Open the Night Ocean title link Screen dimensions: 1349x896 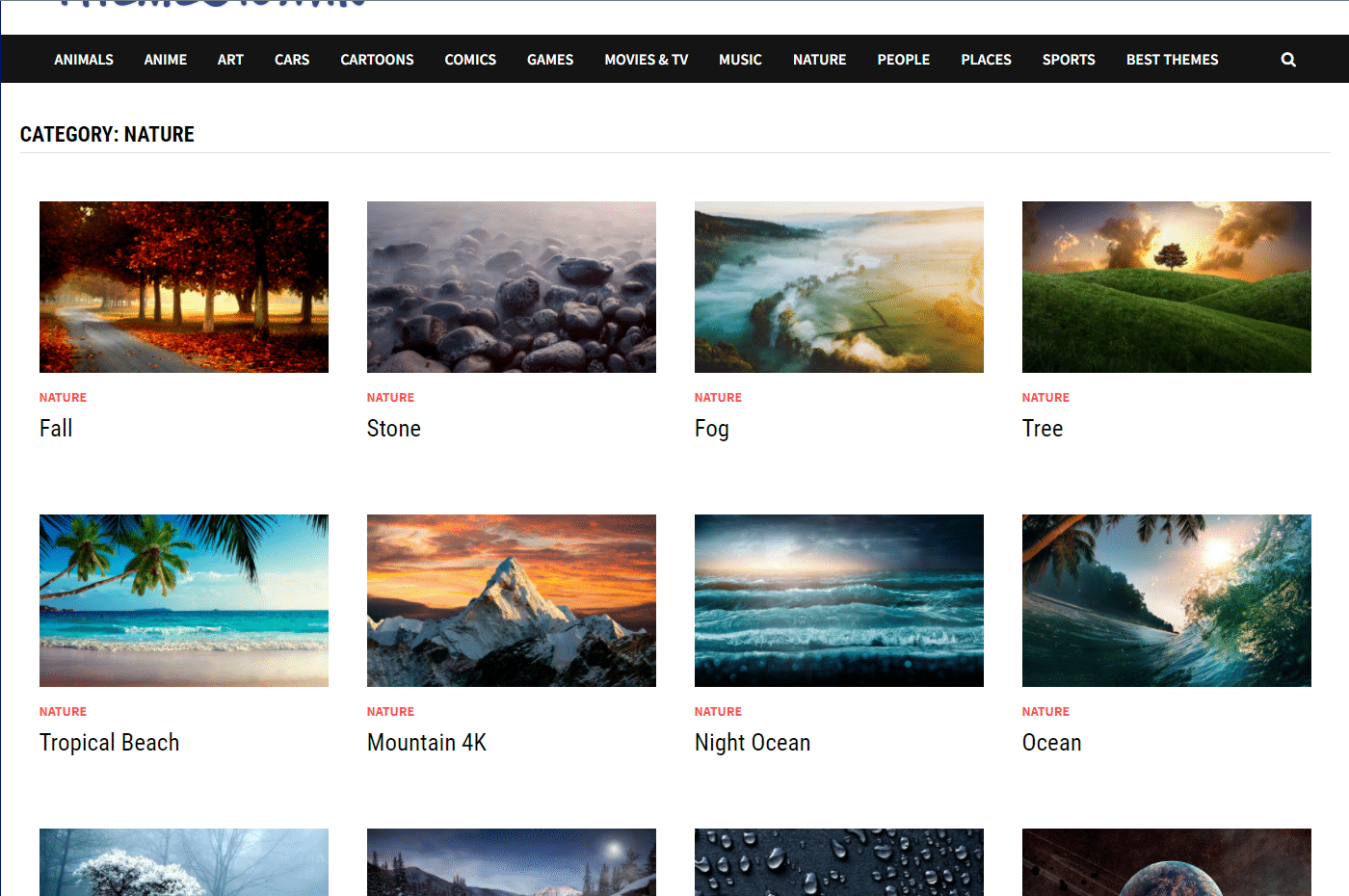753,743
